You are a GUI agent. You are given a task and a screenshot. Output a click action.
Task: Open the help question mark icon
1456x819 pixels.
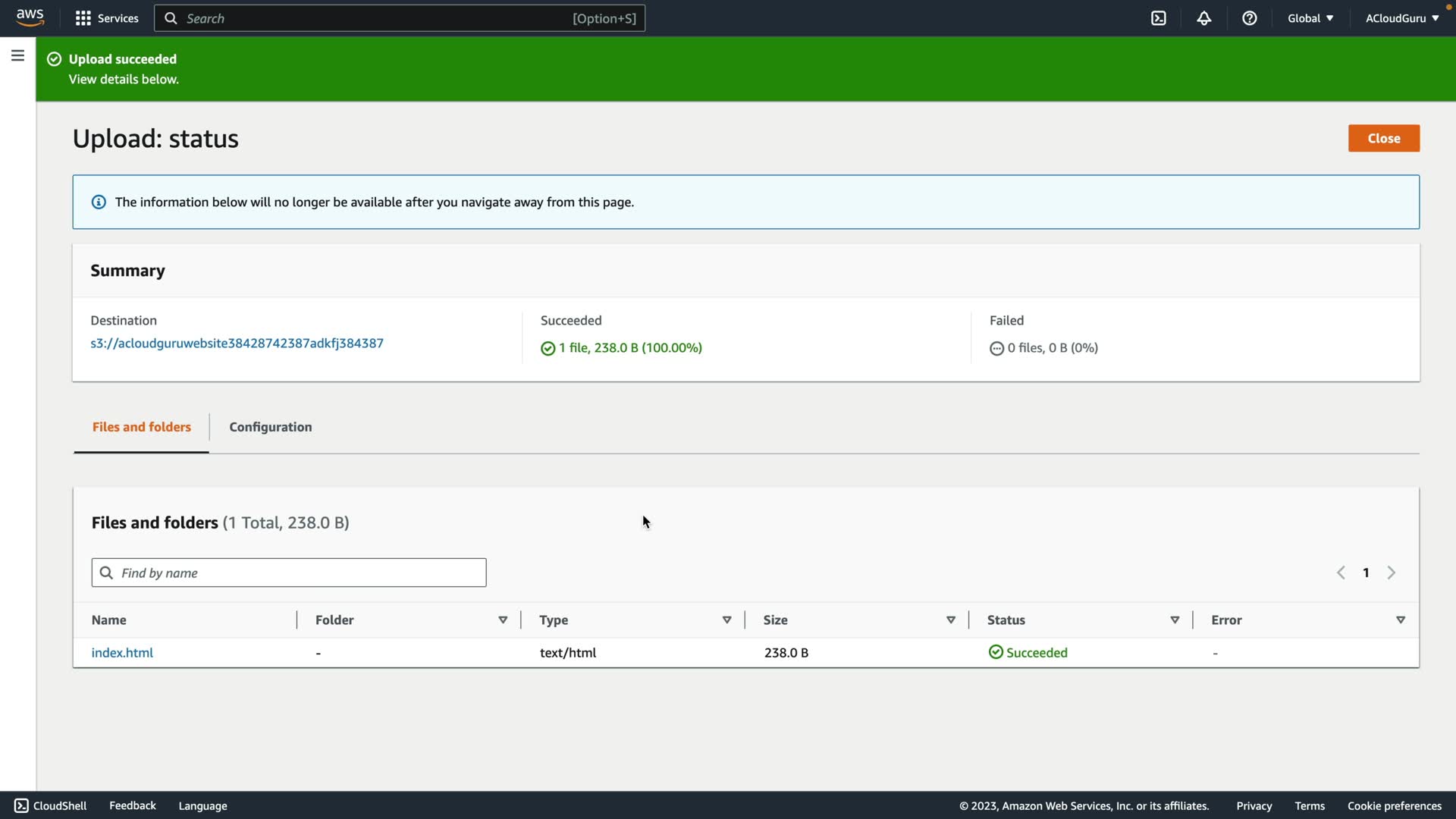tap(1249, 18)
